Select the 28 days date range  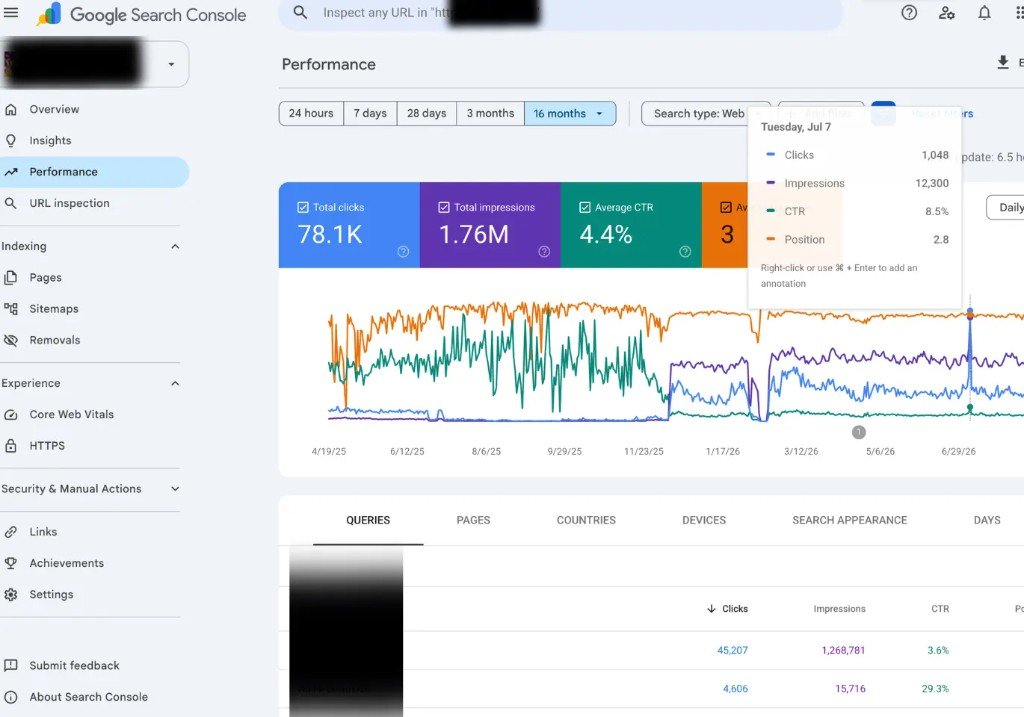click(426, 114)
